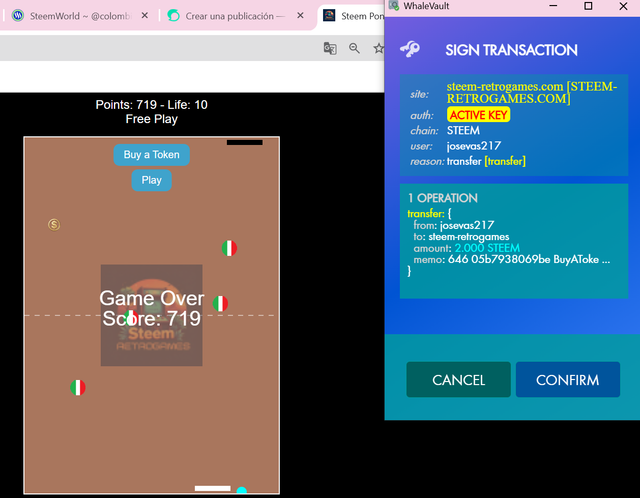Click the Italian flag ball near top right
This screenshot has width=640, height=498.
click(x=229, y=248)
